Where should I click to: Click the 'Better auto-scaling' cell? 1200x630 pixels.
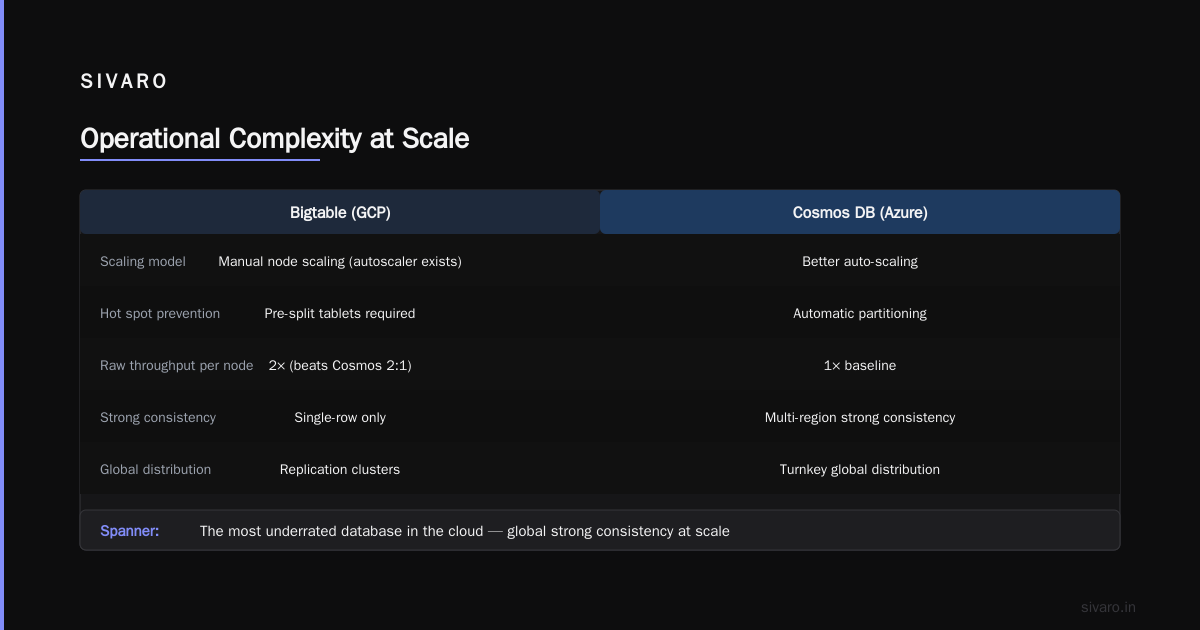point(860,261)
